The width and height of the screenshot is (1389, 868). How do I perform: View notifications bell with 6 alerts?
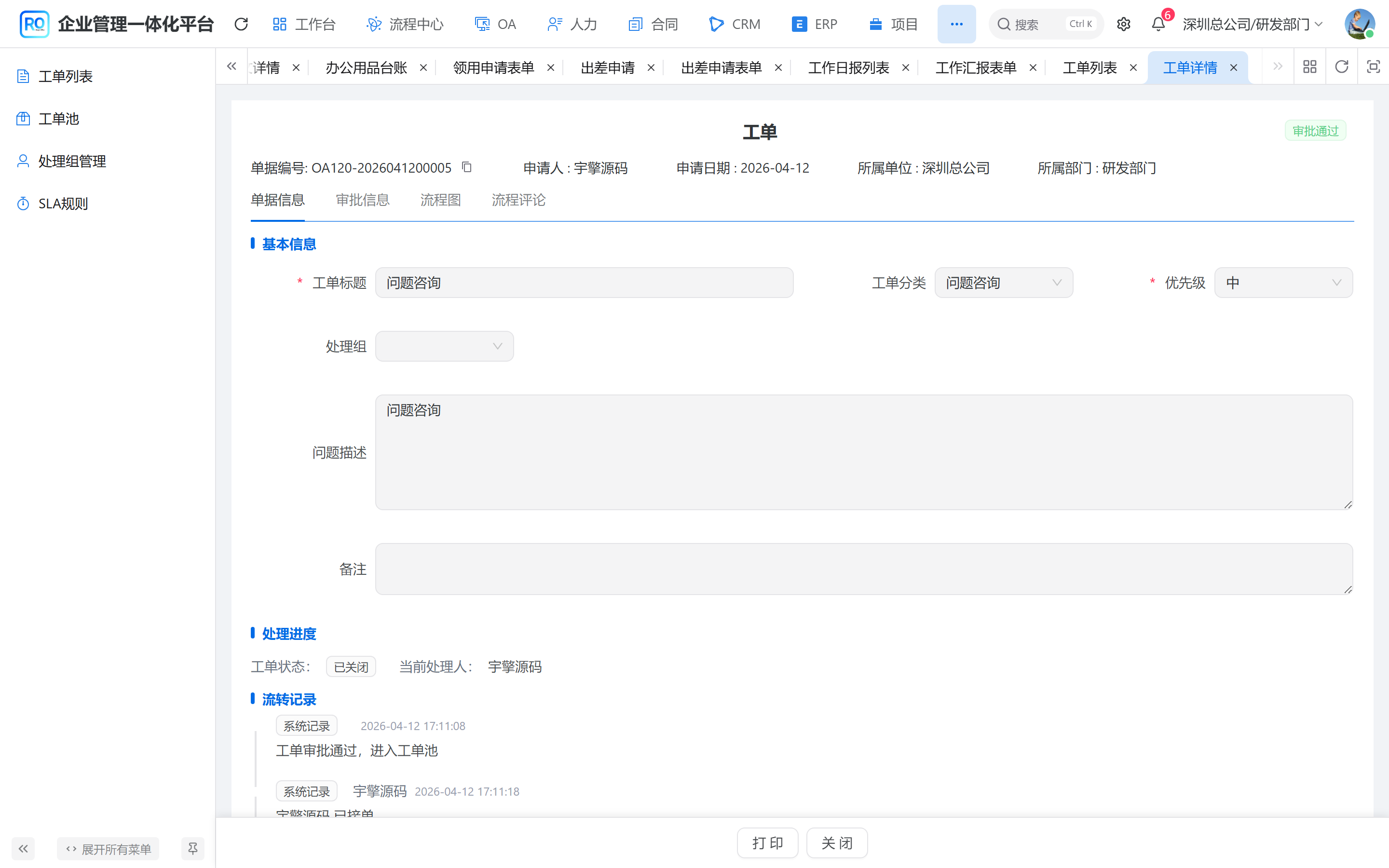[x=1158, y=24]
